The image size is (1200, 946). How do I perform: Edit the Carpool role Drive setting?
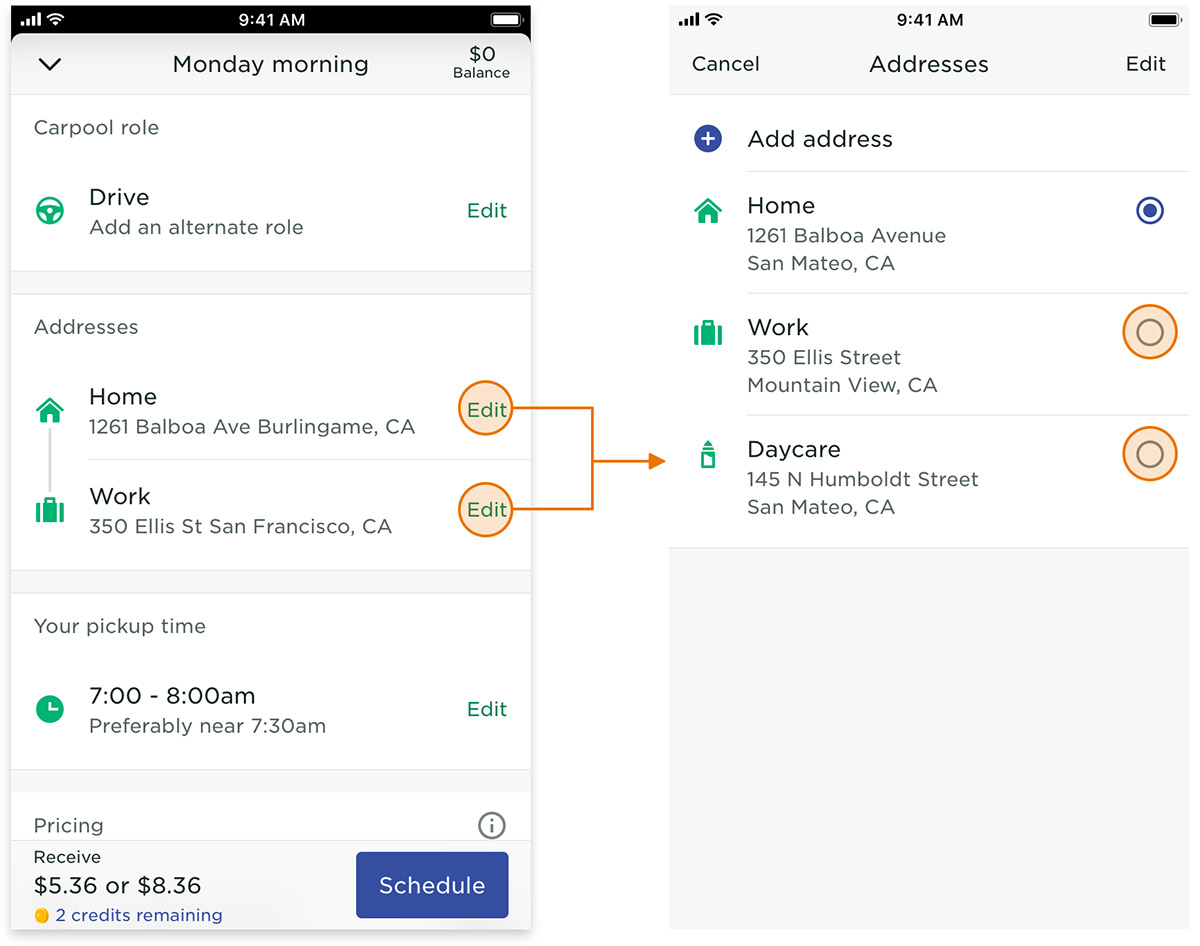point(487,211)
